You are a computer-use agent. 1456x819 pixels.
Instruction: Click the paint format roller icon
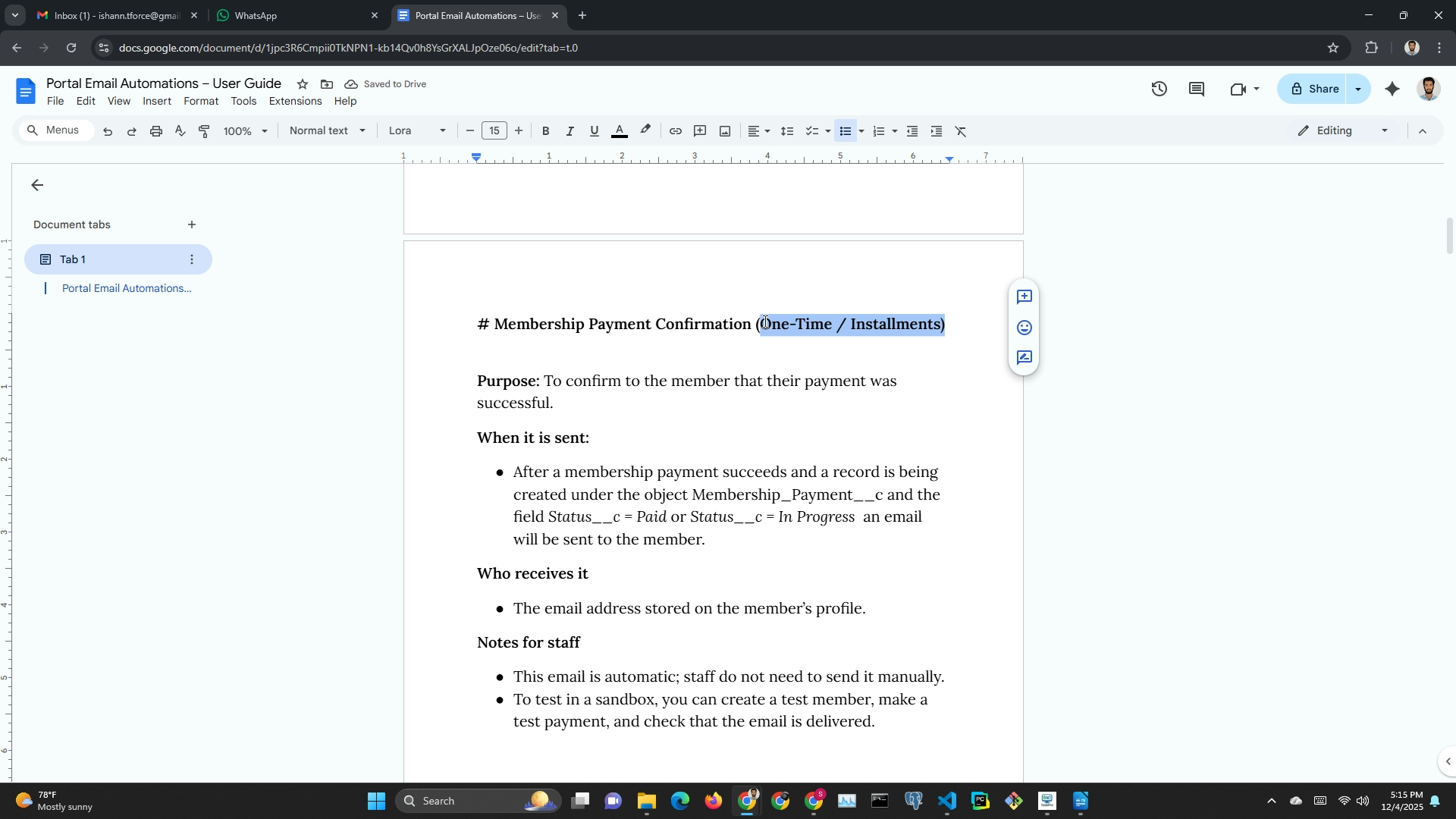click(x=204, y=131)
